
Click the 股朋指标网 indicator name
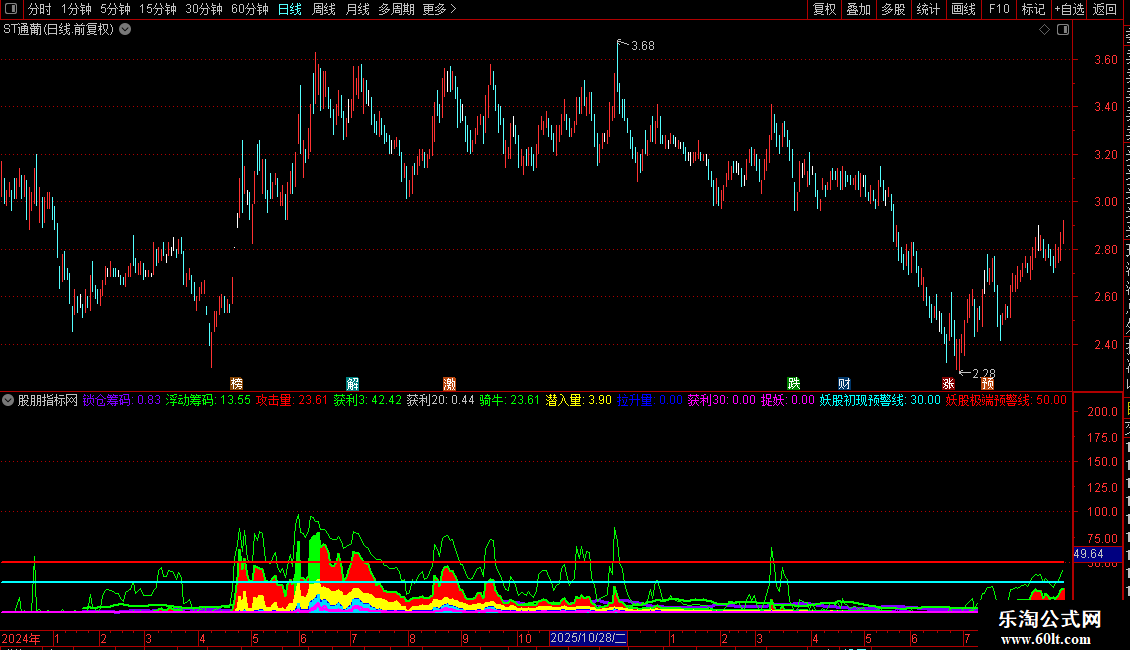point(48,400)
